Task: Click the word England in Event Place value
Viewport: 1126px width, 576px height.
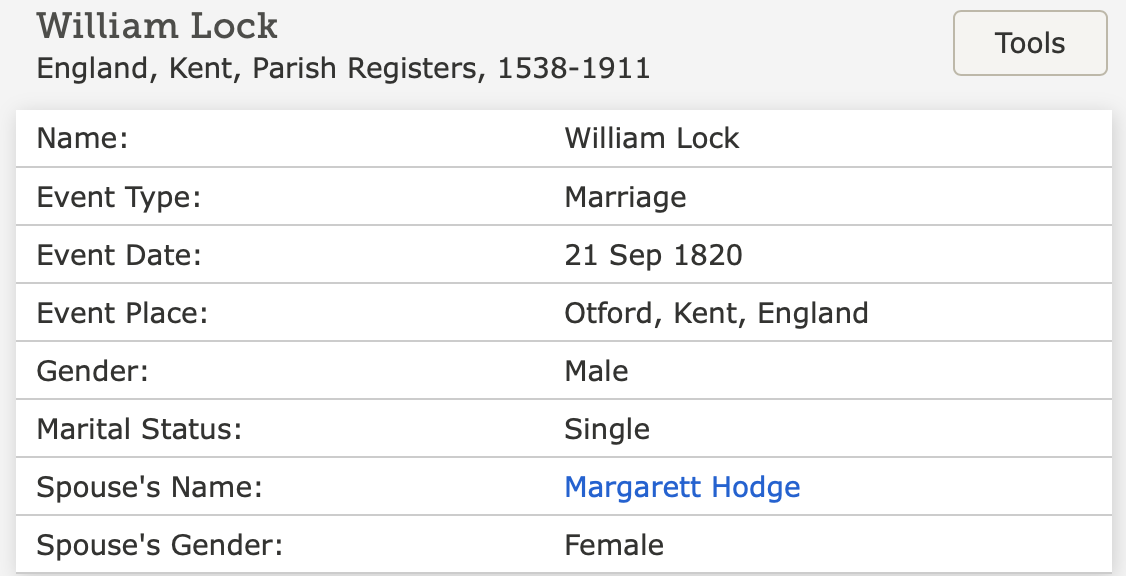Action: (812, 313)
